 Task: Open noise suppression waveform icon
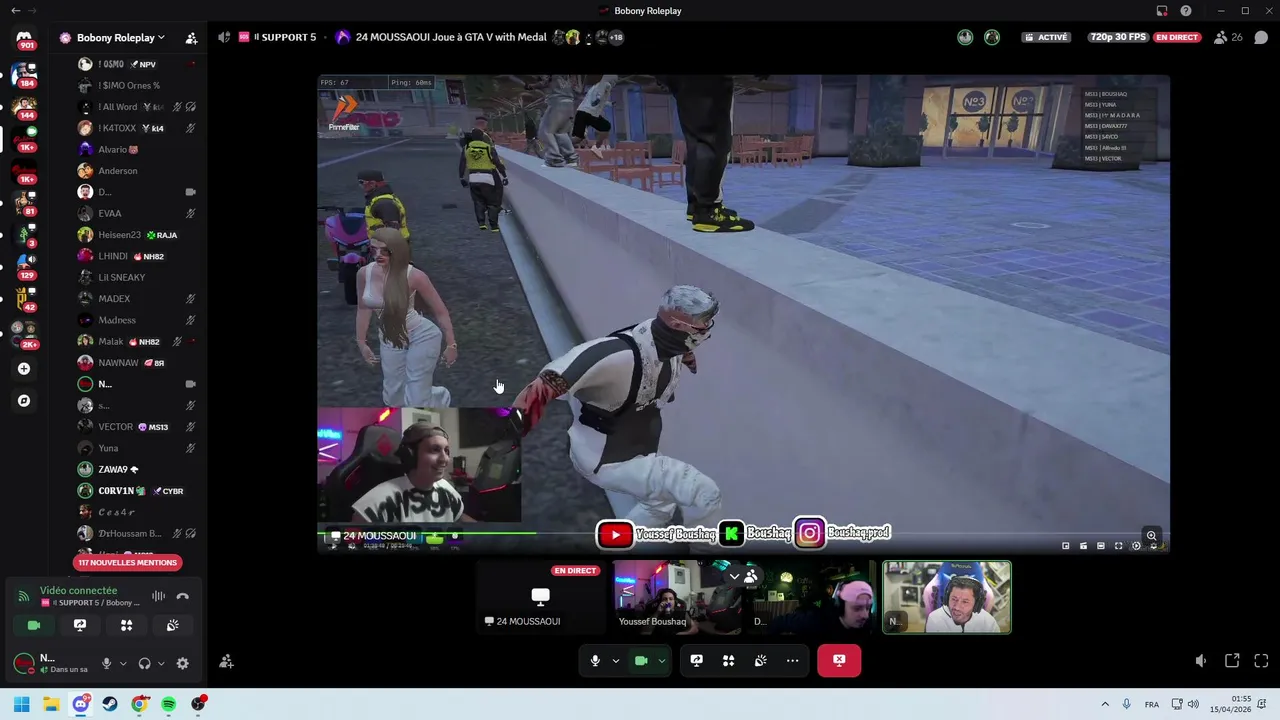pos(158,596)
